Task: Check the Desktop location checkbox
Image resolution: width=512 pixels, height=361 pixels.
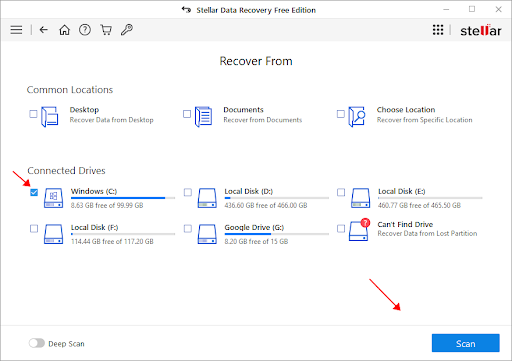Action: tap(33, 114)
